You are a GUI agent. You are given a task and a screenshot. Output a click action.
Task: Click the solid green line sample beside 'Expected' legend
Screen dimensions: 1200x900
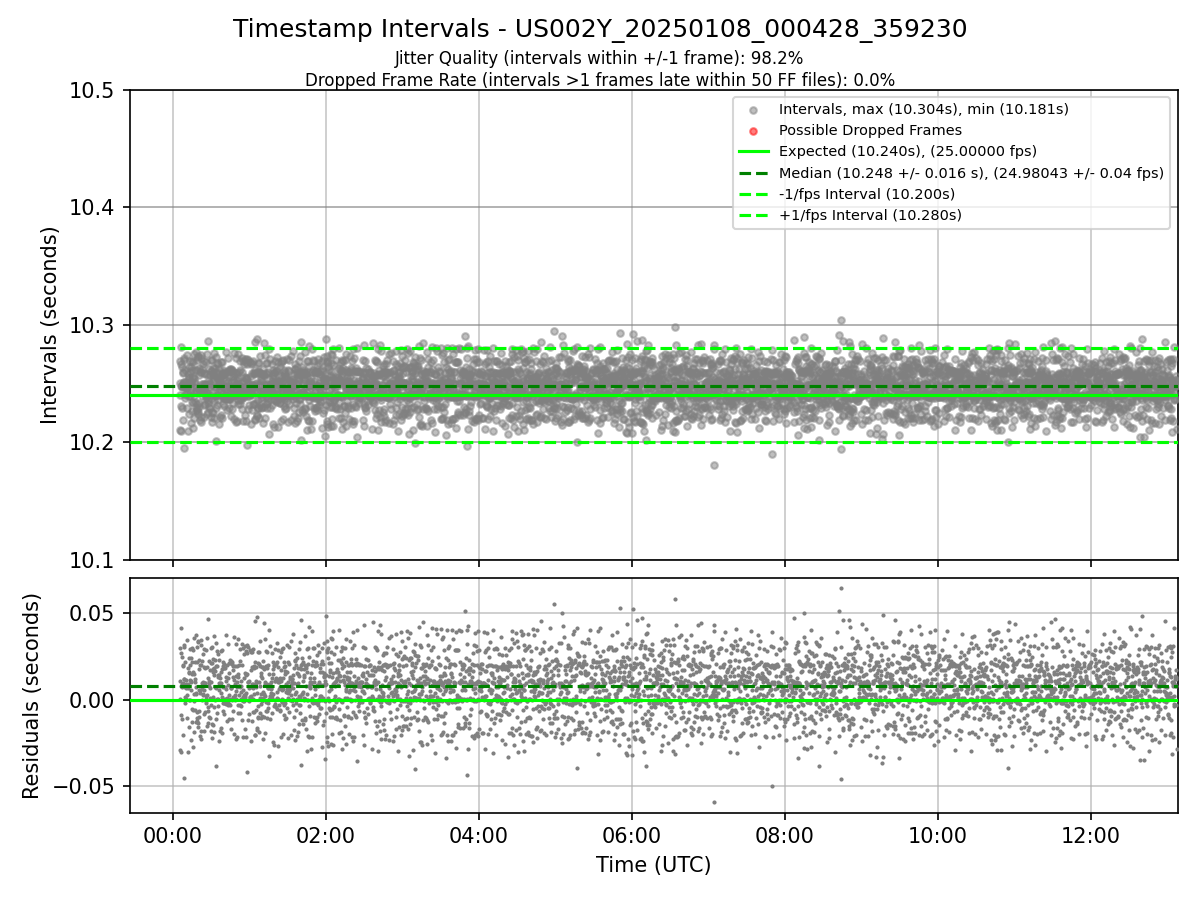click(754, 152)
